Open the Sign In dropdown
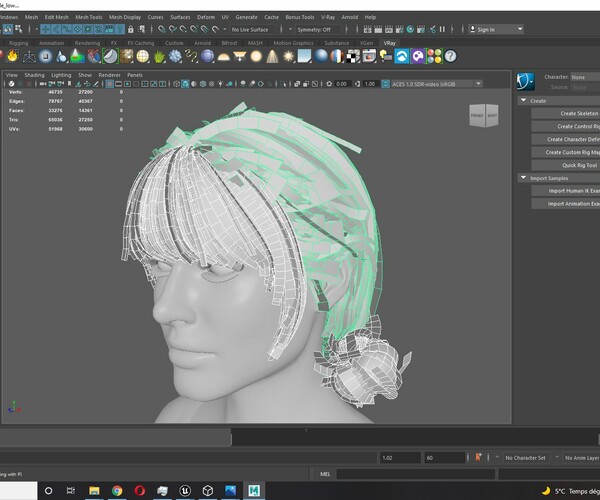The width and height of the screenshot is (600, 500). (x=496, y=29)
